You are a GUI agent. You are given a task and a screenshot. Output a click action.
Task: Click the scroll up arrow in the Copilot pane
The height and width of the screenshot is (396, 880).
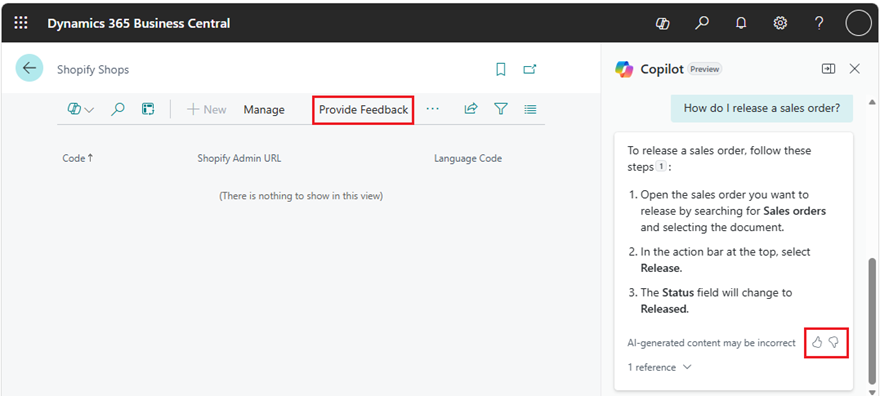[x=872, y=102]
